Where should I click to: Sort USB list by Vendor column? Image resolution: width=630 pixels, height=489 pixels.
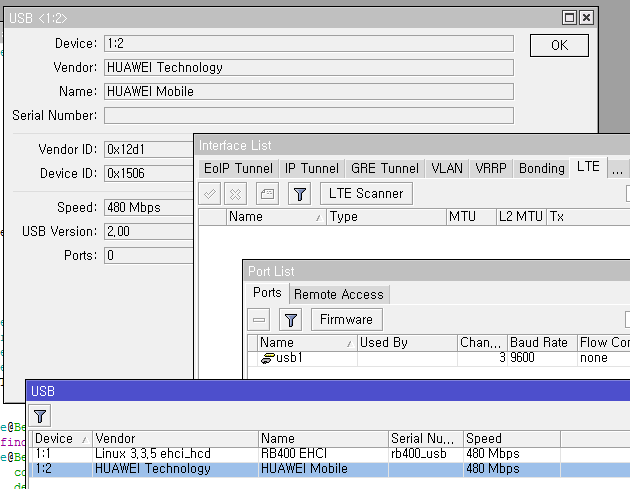(175, 439)
